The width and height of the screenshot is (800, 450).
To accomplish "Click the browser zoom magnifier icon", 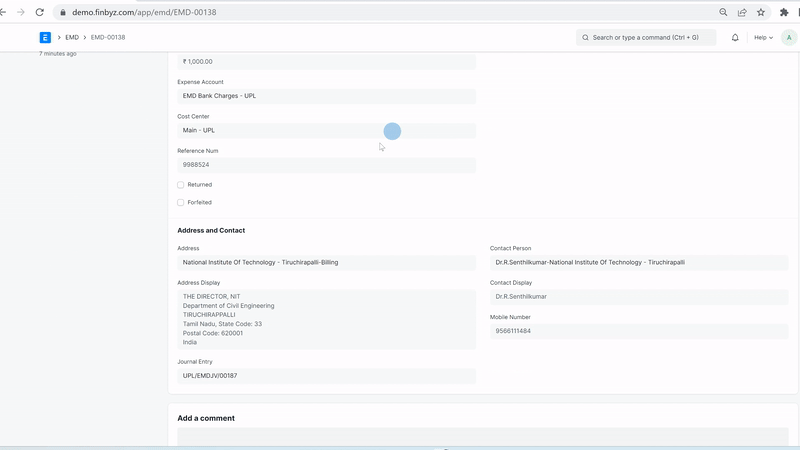I will point(723,12).
